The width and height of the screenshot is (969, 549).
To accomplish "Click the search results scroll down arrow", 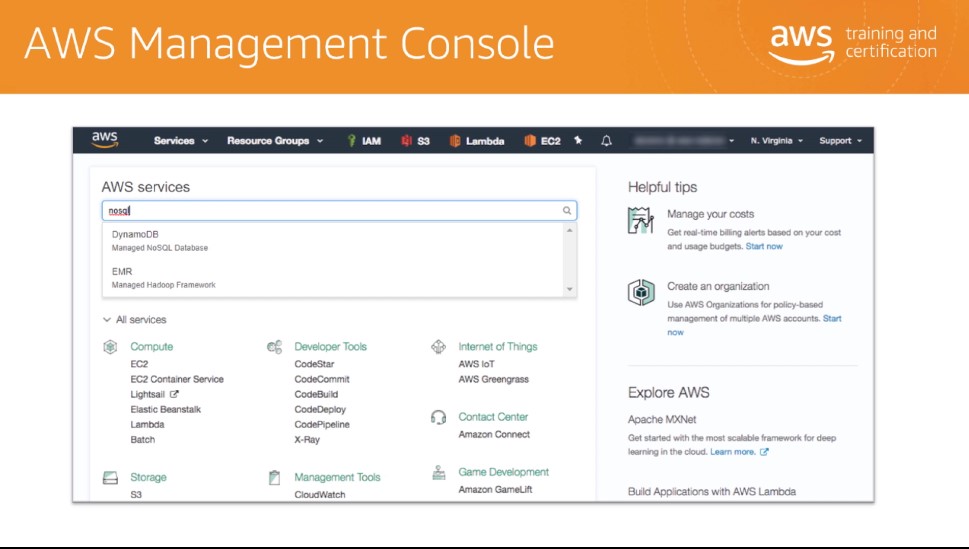I will tap(569, 289).
